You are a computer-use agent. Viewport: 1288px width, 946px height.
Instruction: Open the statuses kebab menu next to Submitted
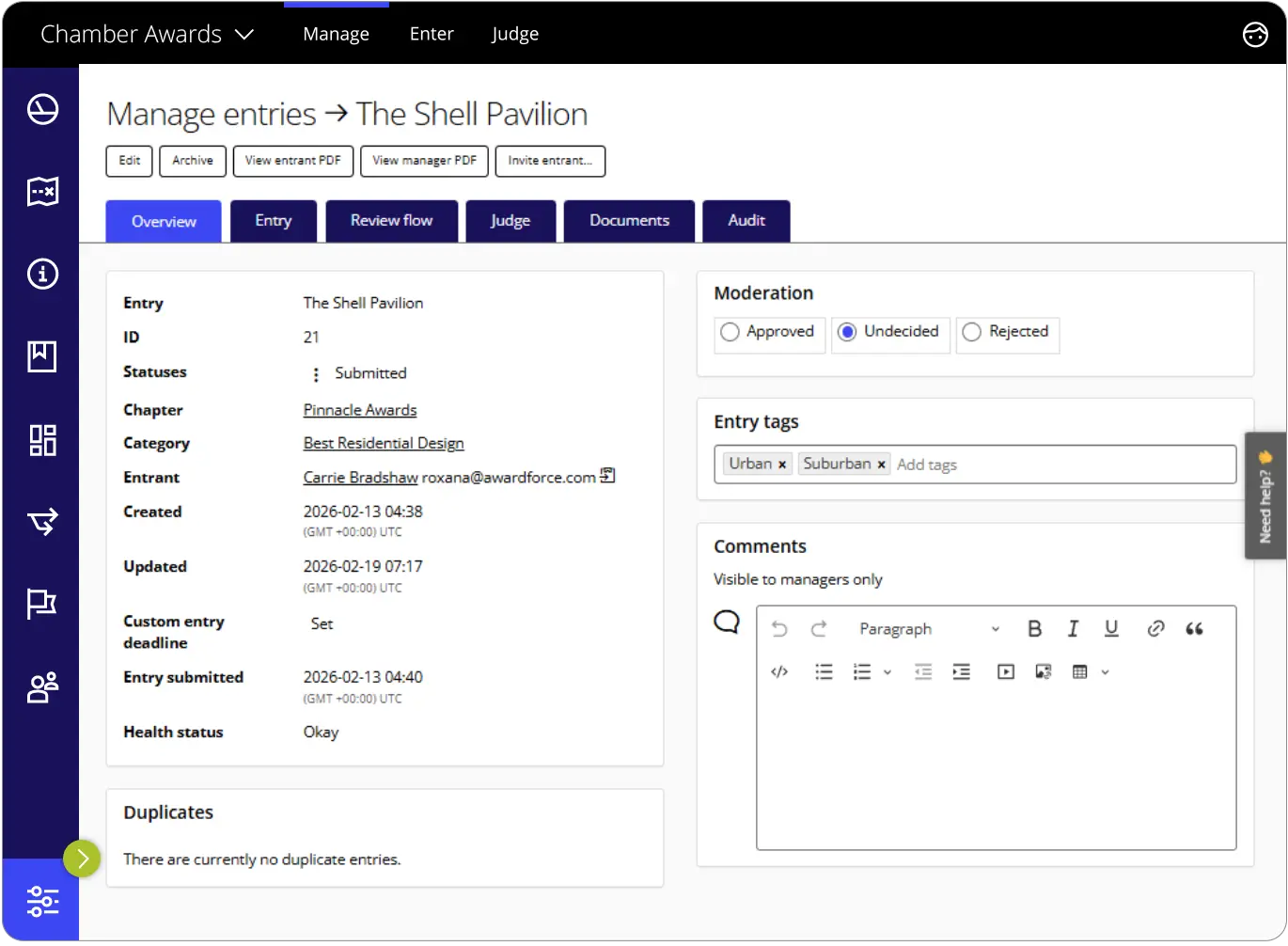point(315,373)
